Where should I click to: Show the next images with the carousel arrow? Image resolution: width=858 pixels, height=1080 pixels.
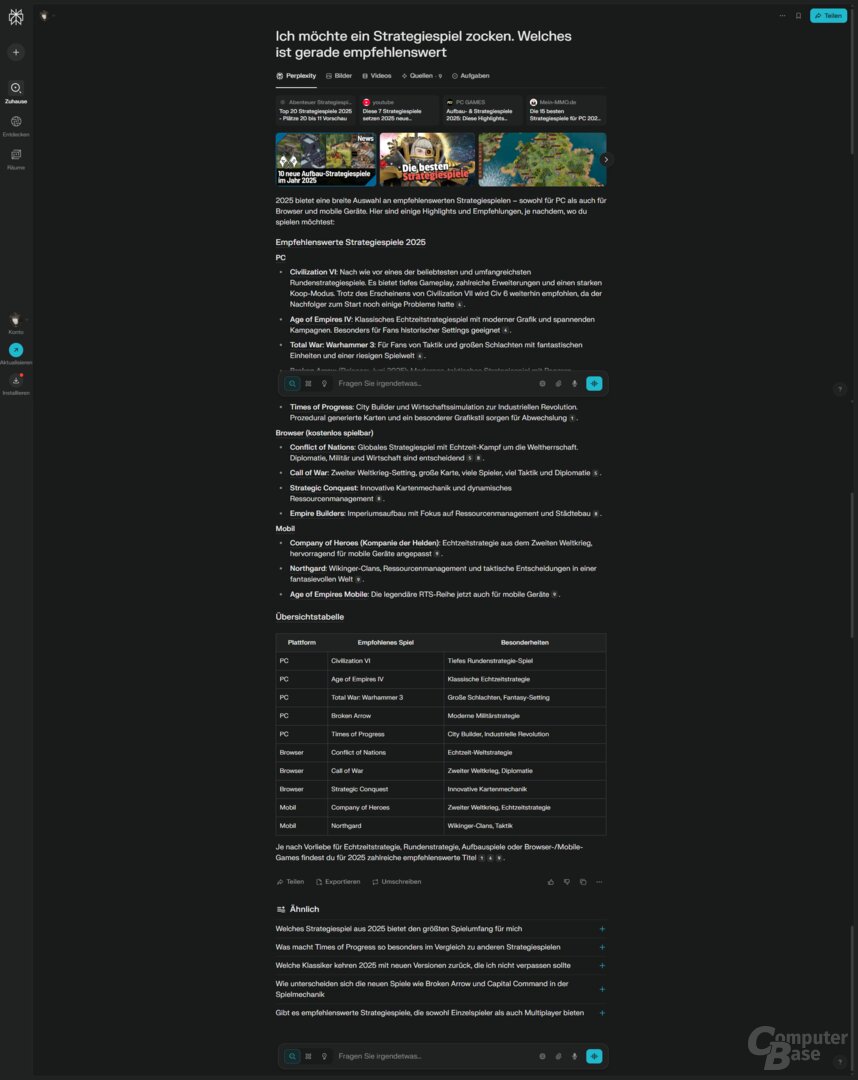tap(605, 160)
